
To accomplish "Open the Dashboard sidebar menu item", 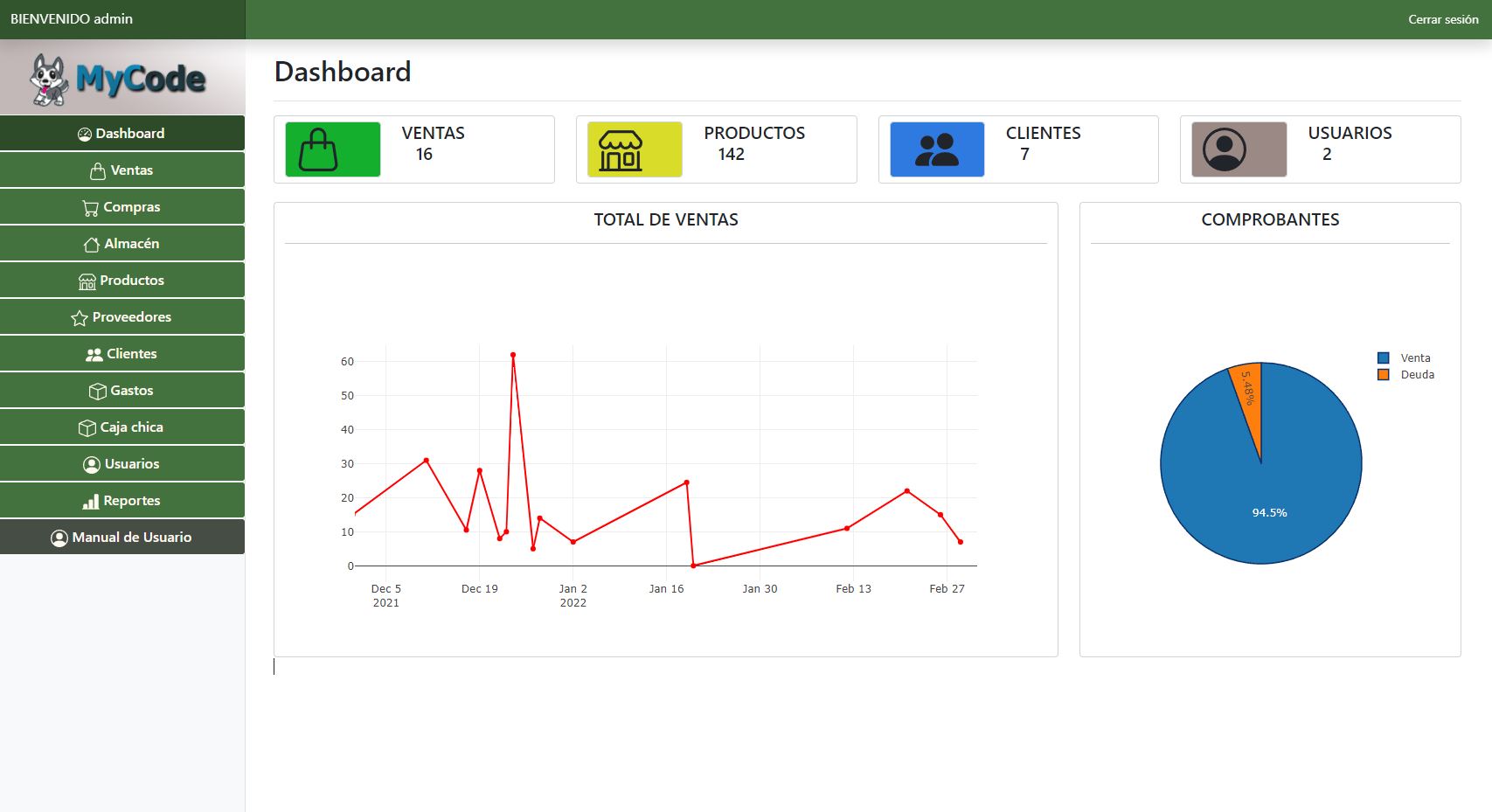I will (122, 134).
